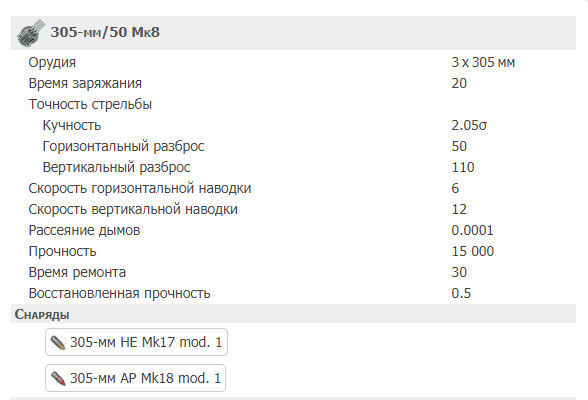This screenshot has width=588, height=400.
Task: Click Восстановленная прочность label
Action: [x=119, y=293]
